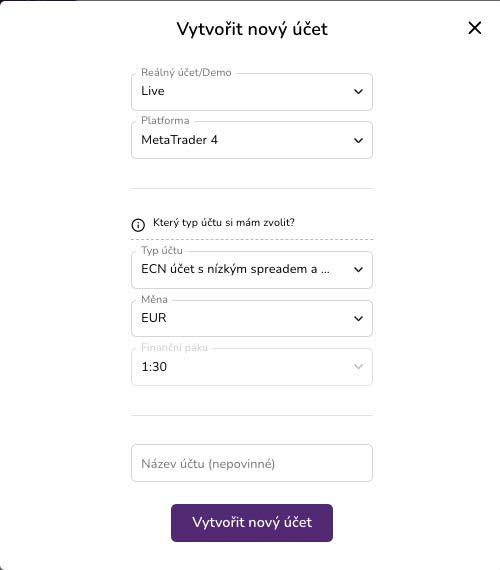Click the Reálný účet/Demo field label
The height and width of the screenshot is (570, 500).
coord(186,72)
